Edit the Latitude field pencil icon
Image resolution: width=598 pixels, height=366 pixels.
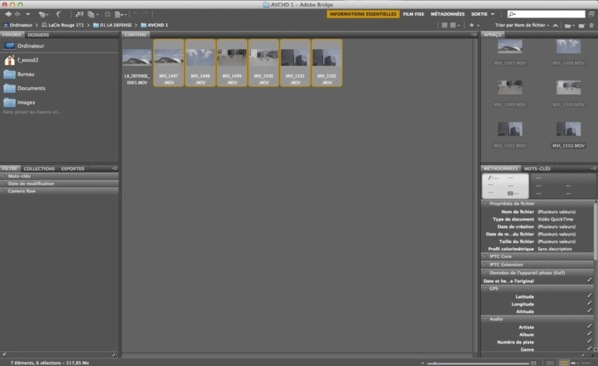click(x=590, y=296)
